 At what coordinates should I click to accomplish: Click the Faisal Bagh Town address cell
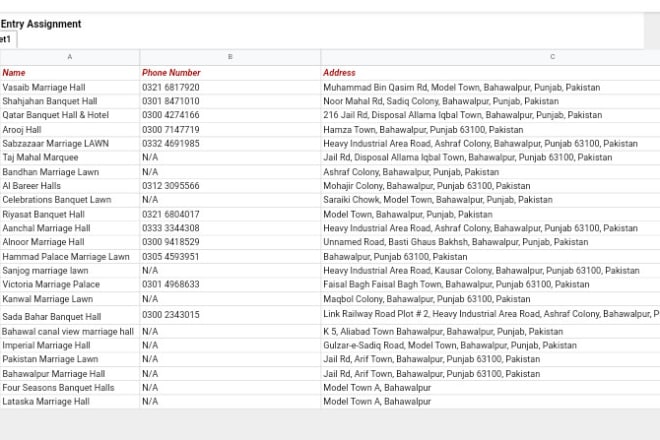click(x=490, y=285)
